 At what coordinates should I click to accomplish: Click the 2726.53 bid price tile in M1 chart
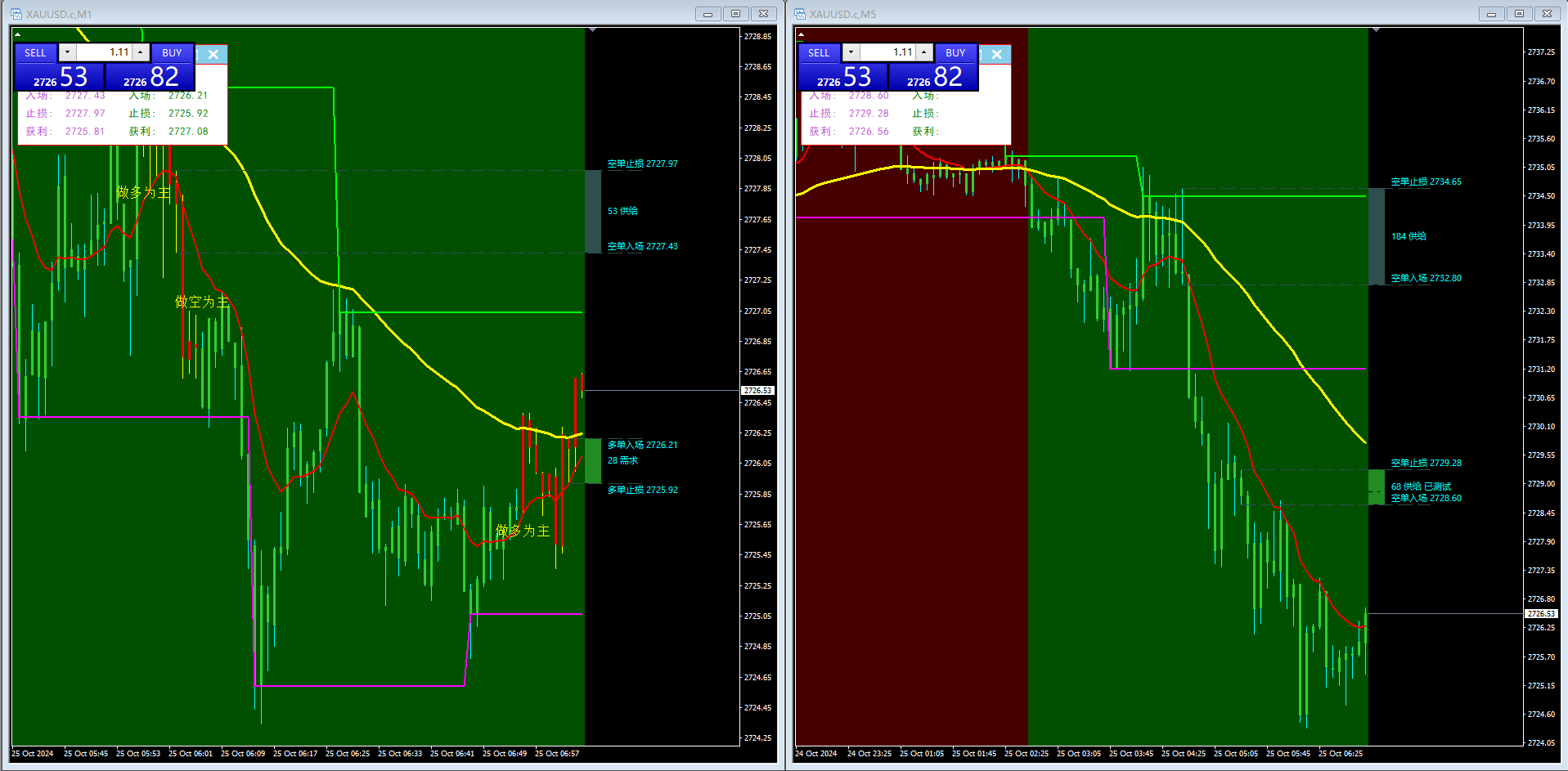click(60, 77)
